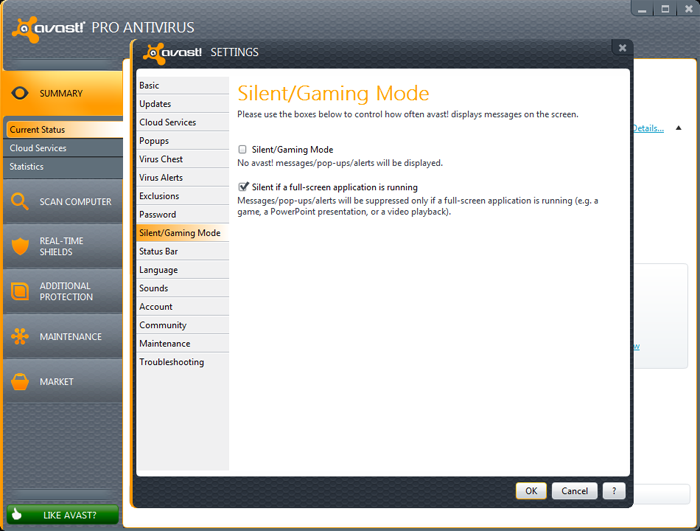700x531 pixels.
Task: Open the Basic settings tab
Action: (x=183, y=85)
